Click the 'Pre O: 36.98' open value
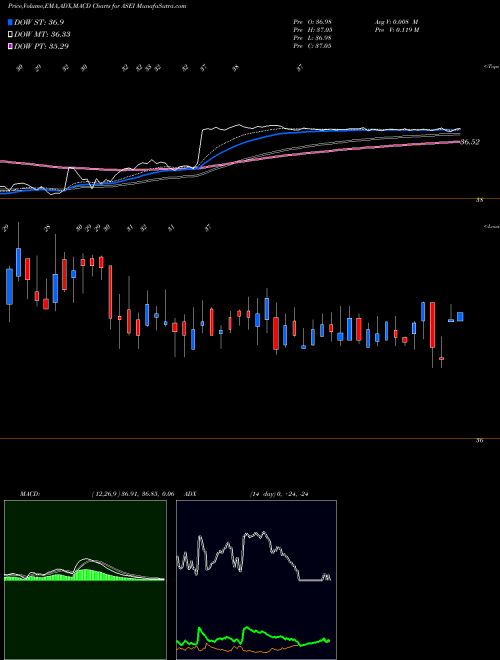Screen dimensions: 500x660 (312, 22)
